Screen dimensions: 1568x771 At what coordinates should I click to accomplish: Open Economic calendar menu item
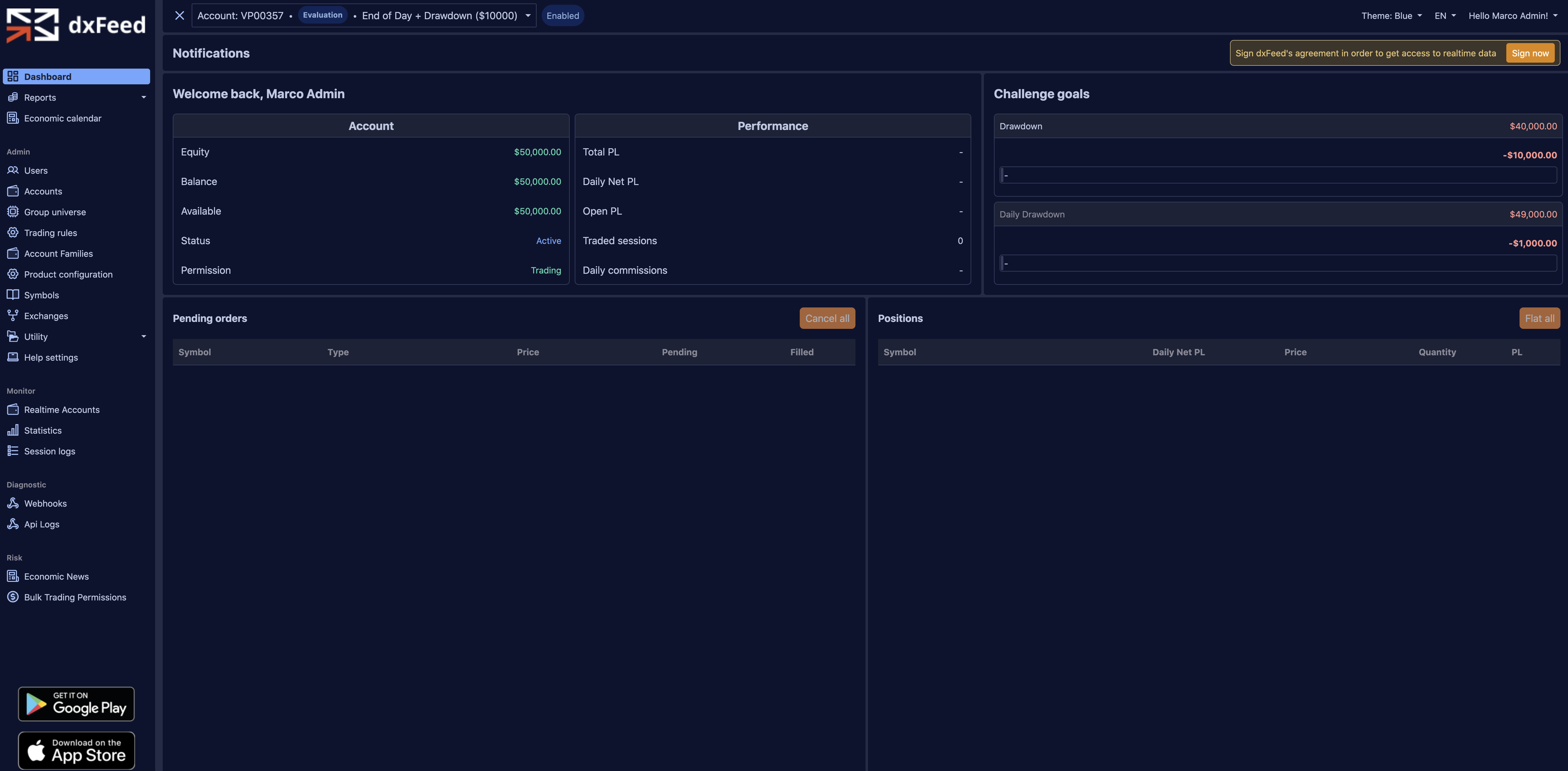[x=63, y=118]
